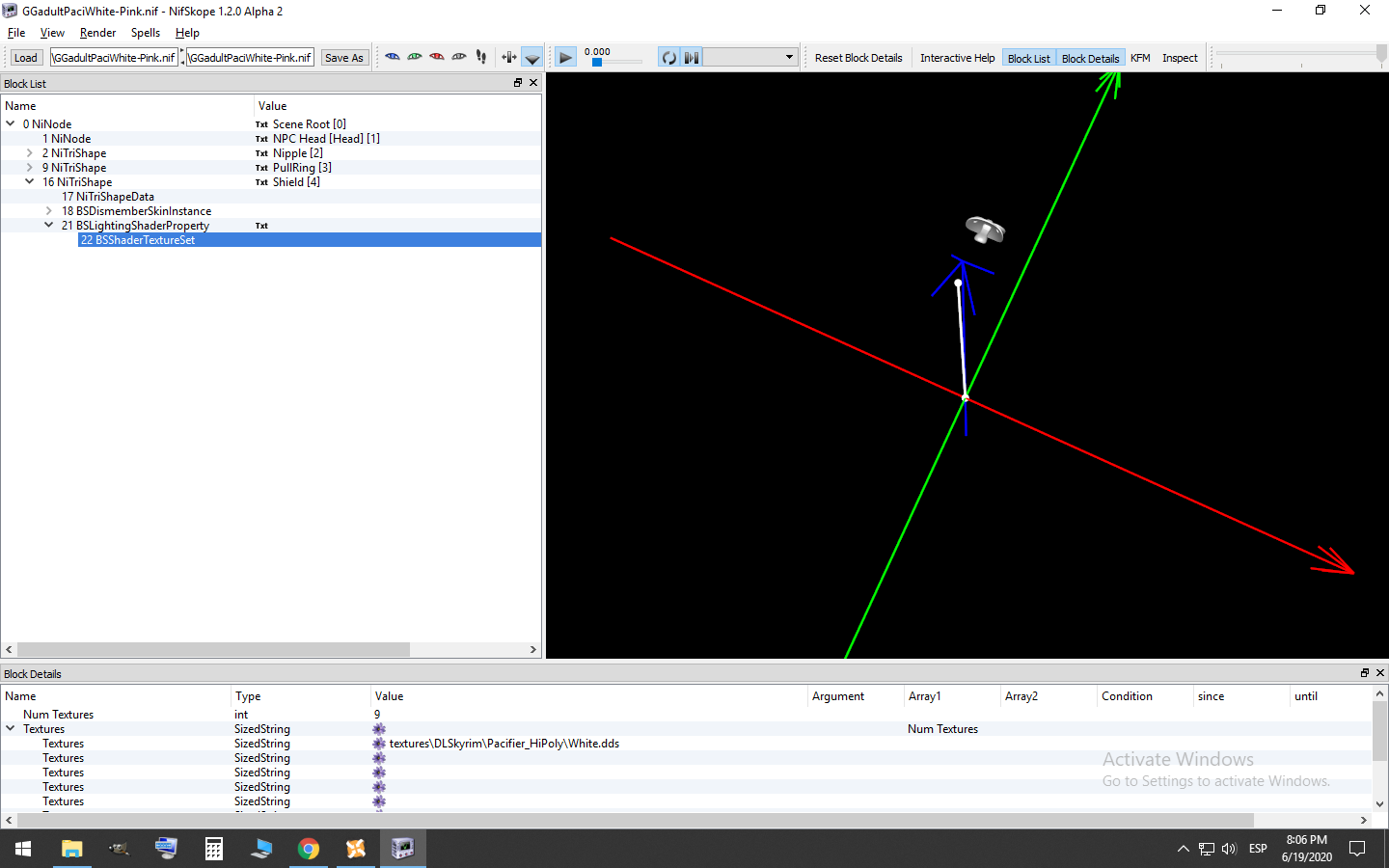Toggle the animation Loop button

click(669, 58)
